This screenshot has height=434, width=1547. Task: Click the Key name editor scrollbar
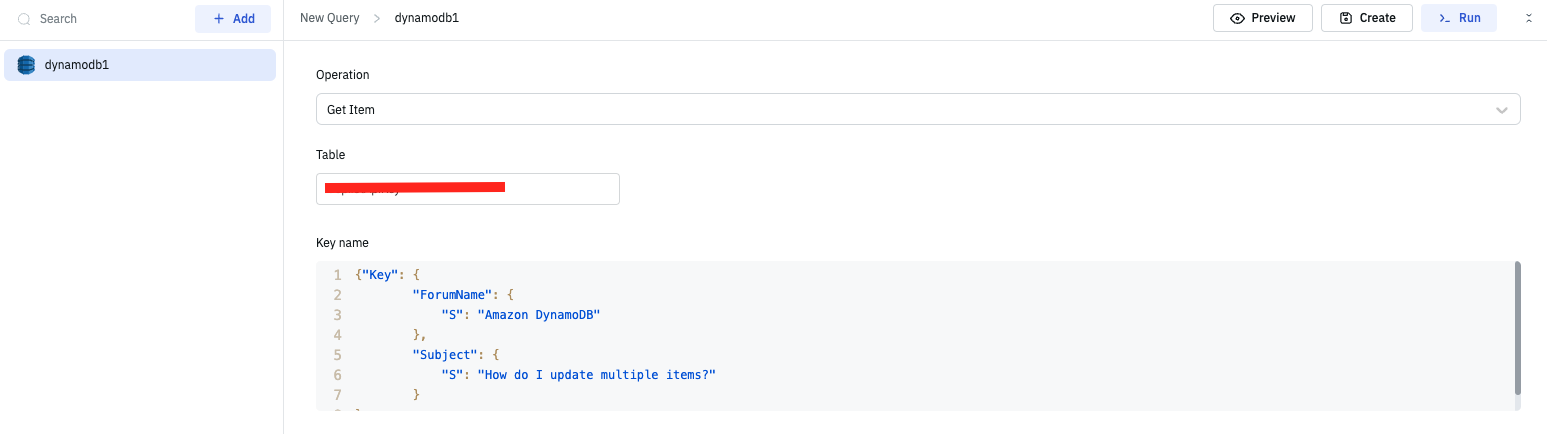(x=1517, y=328)
